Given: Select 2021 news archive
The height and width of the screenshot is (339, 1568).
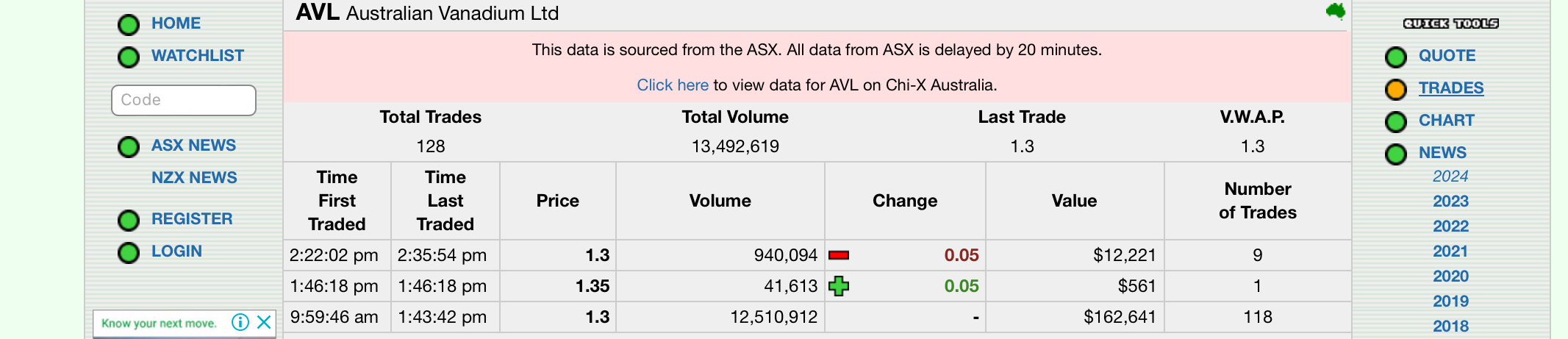Looking at the screenshot, I should click(1450, 251).
